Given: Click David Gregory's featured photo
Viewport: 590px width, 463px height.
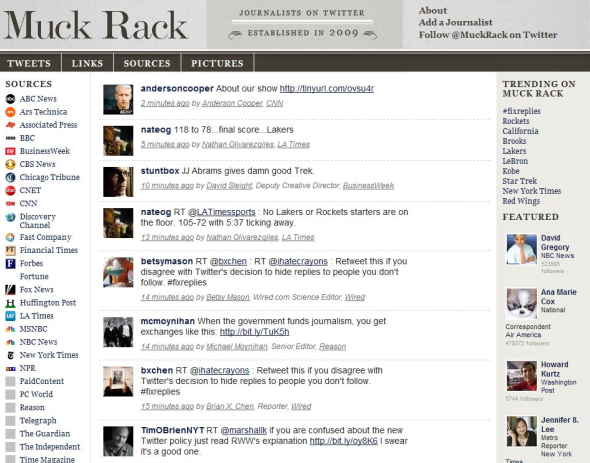Looking at the screenshot, I should [522, 249].
